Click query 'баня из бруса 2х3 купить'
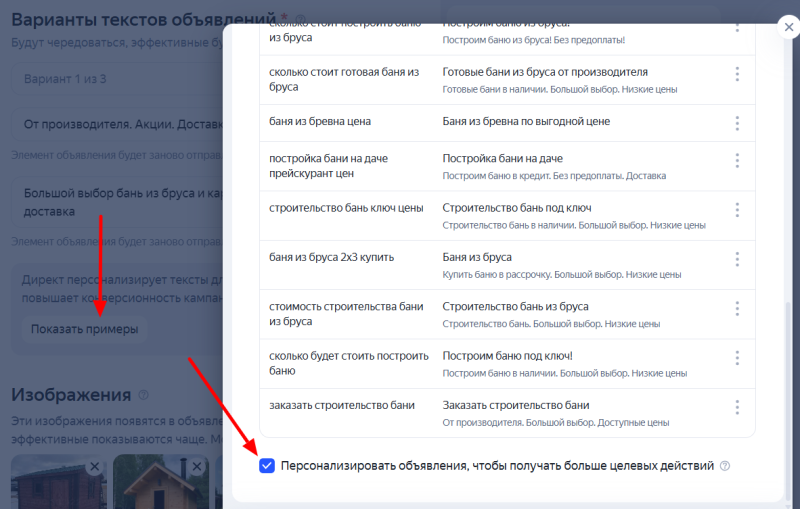This screenshot has height=509, width=800. pos(331,258)
